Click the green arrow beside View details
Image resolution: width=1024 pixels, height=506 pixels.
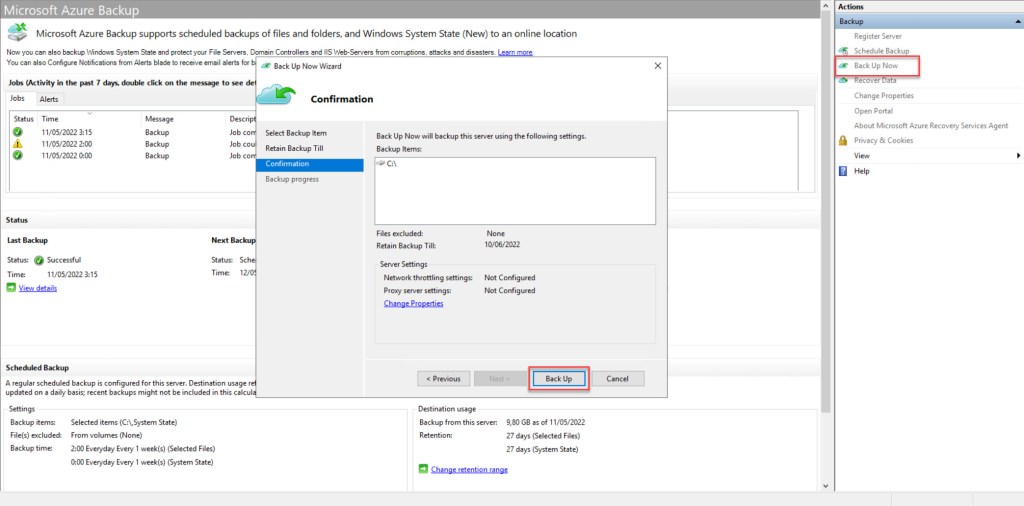point(11,288)
